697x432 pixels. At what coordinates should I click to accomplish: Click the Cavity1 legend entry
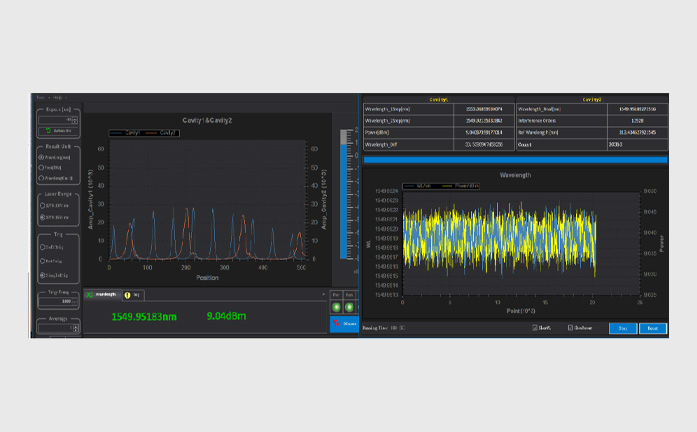click(125, 133)
